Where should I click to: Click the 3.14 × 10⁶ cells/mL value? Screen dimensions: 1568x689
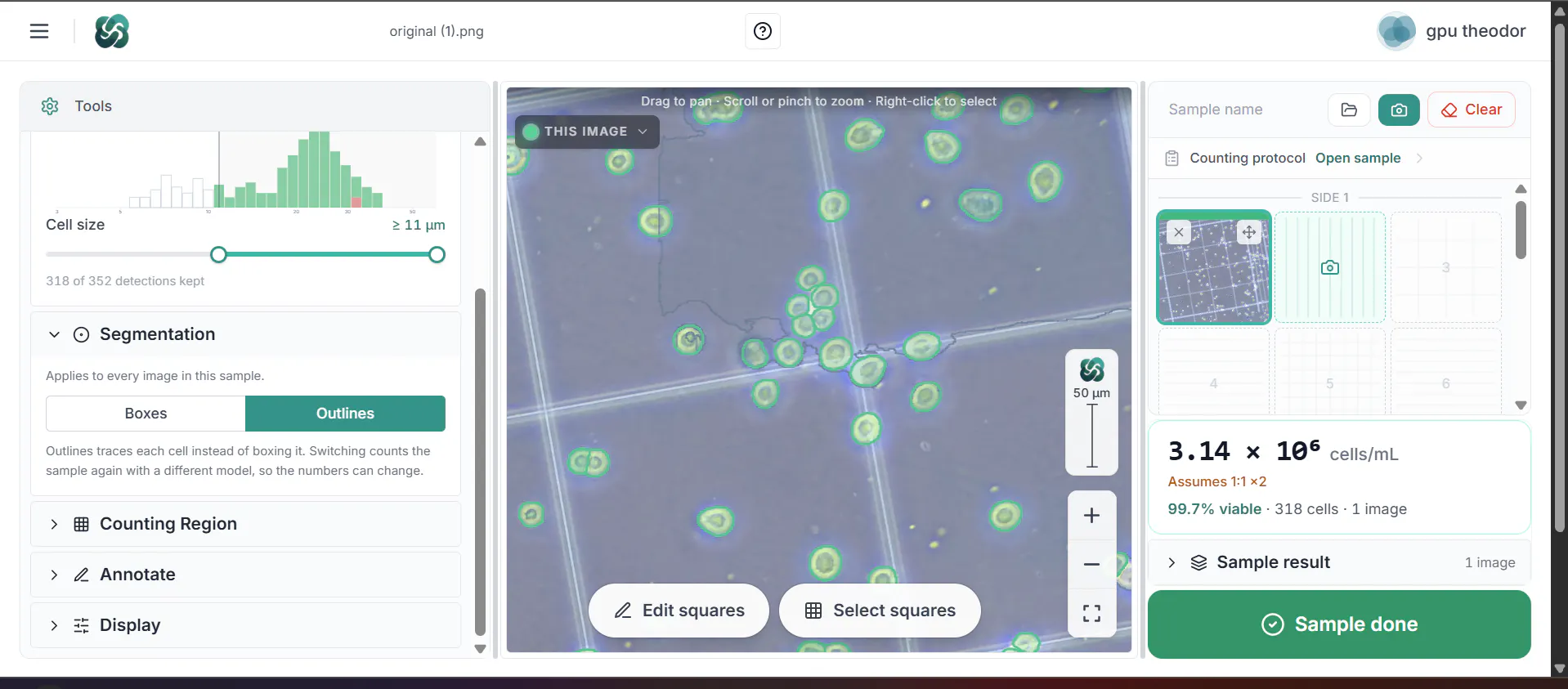click(x=1283, y=451)
